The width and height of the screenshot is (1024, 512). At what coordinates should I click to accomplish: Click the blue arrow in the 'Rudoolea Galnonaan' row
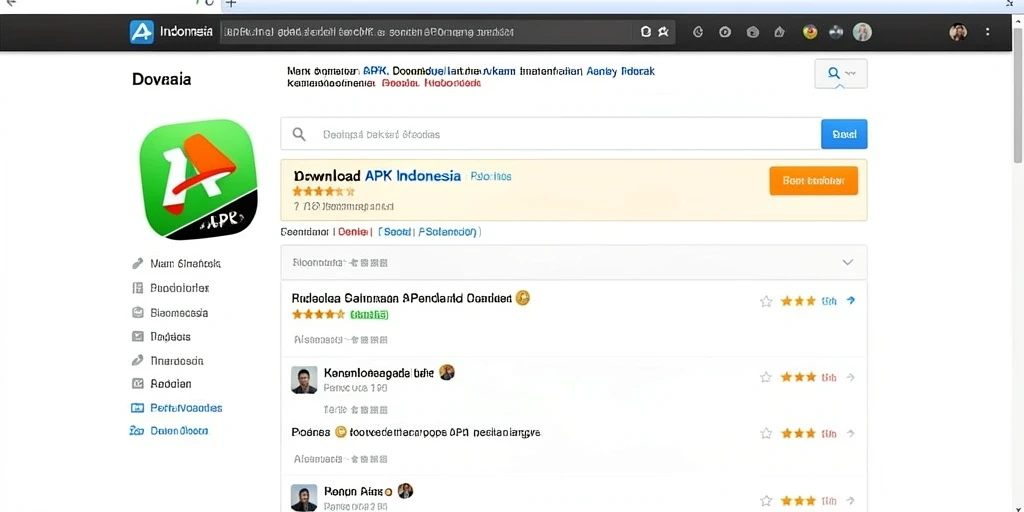pos(850,300)
